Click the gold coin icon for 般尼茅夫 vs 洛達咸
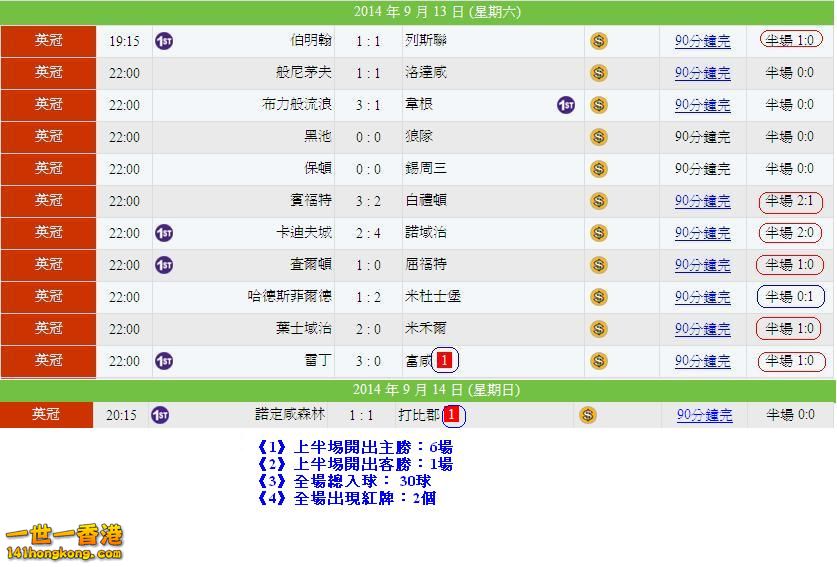This screenshot has width=837, height=567. [x=599, y=73]
